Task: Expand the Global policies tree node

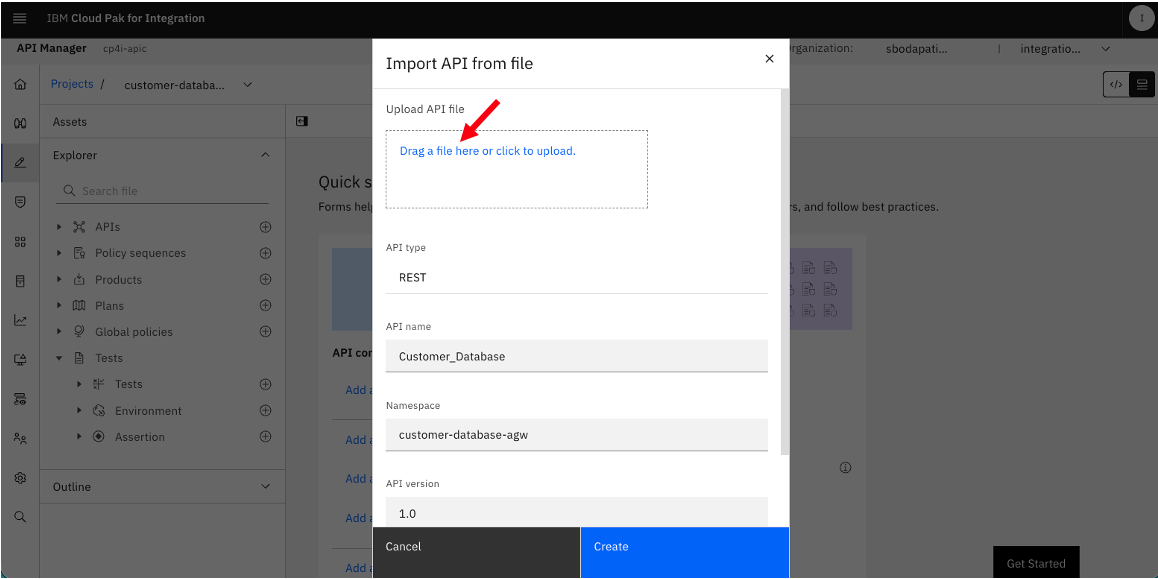Action: 59,332
